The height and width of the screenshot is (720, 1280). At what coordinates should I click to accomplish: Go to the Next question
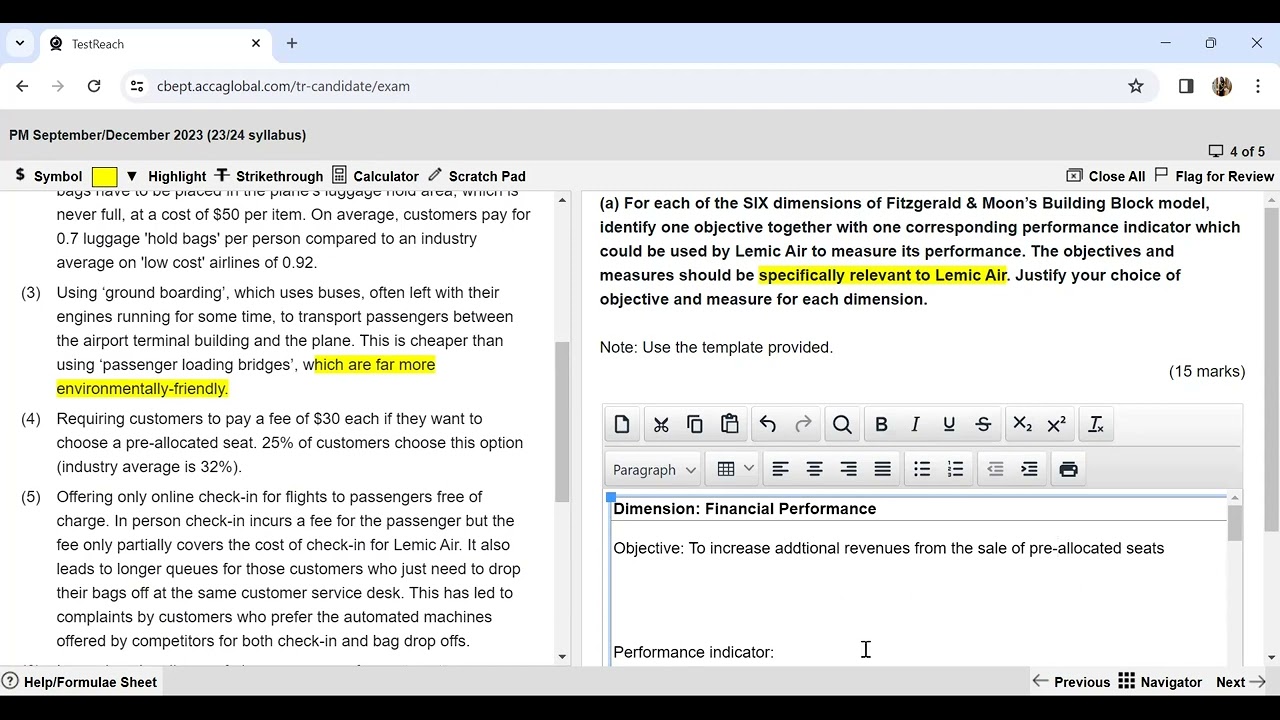[x=1241, y=682]
